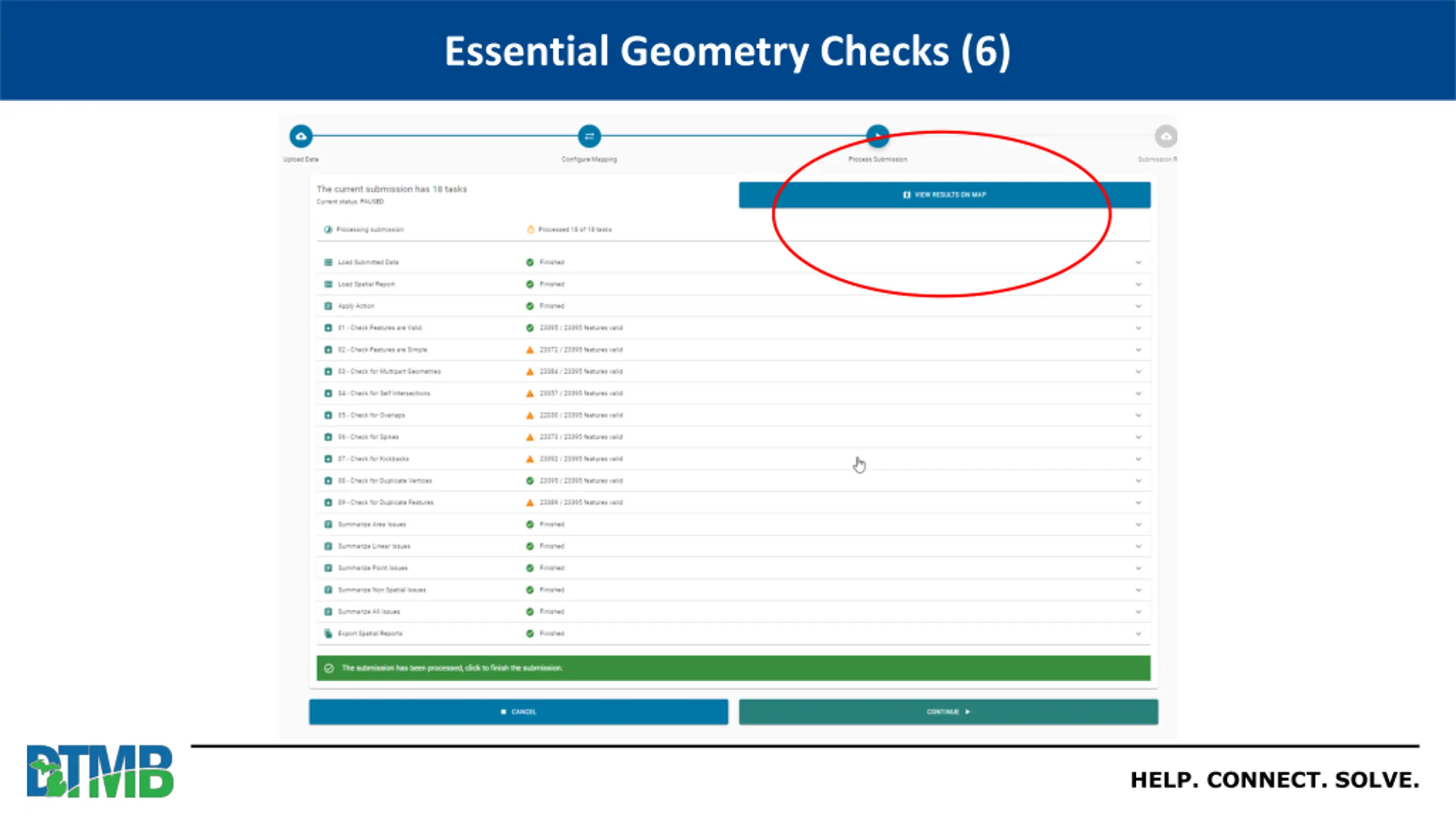Click the features valid count for Check for Kickbacks
This screenshot has width=1456, height=819.
pos(581,458)
